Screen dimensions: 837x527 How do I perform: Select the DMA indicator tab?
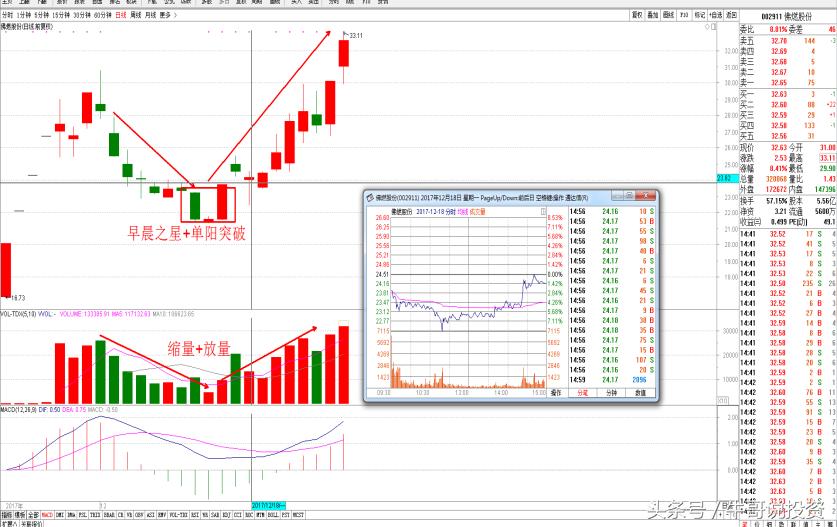(x=71, y=515)
